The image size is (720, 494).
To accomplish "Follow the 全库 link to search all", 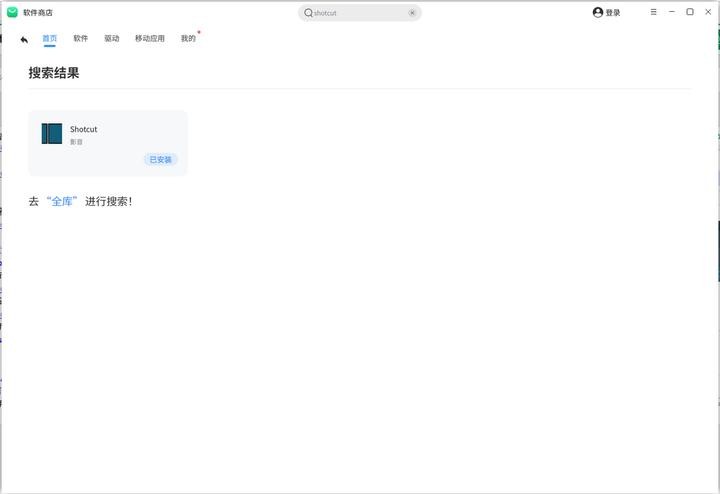I will coord(62,201).
